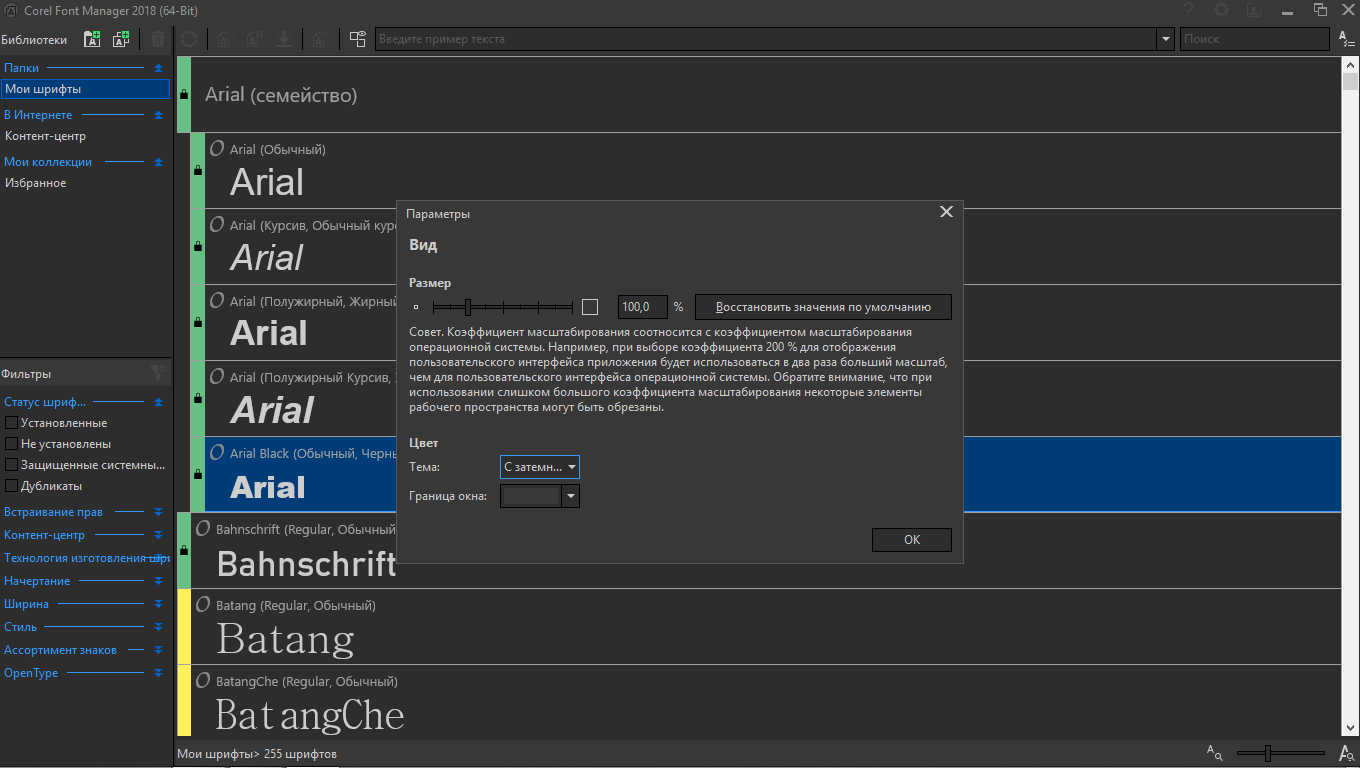Click the Мои шрифты breadcrumb in status bar
1360x768 pixels.
[215, 753]
